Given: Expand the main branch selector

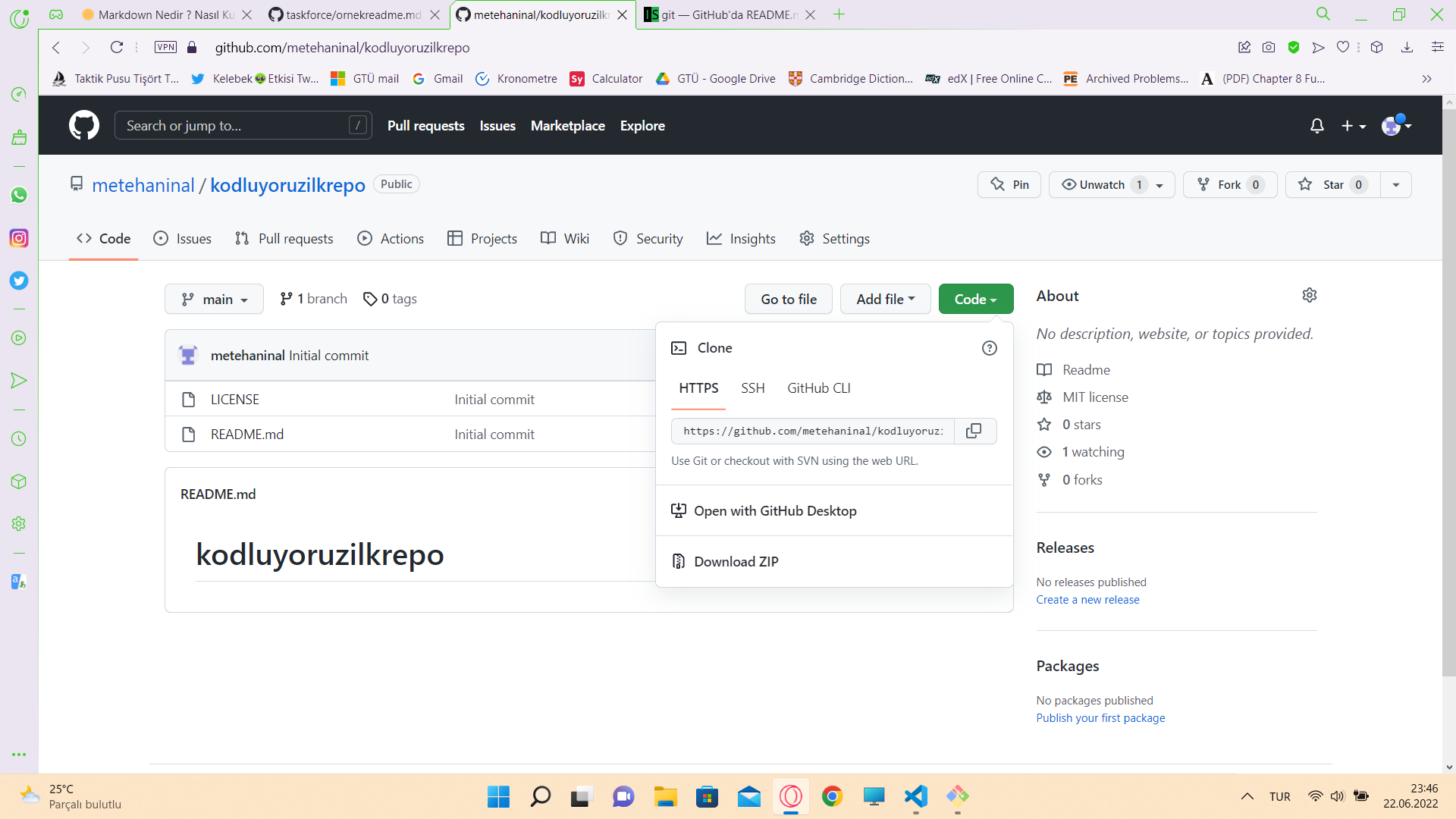Looking at the screenshot, I should point(213,299).
